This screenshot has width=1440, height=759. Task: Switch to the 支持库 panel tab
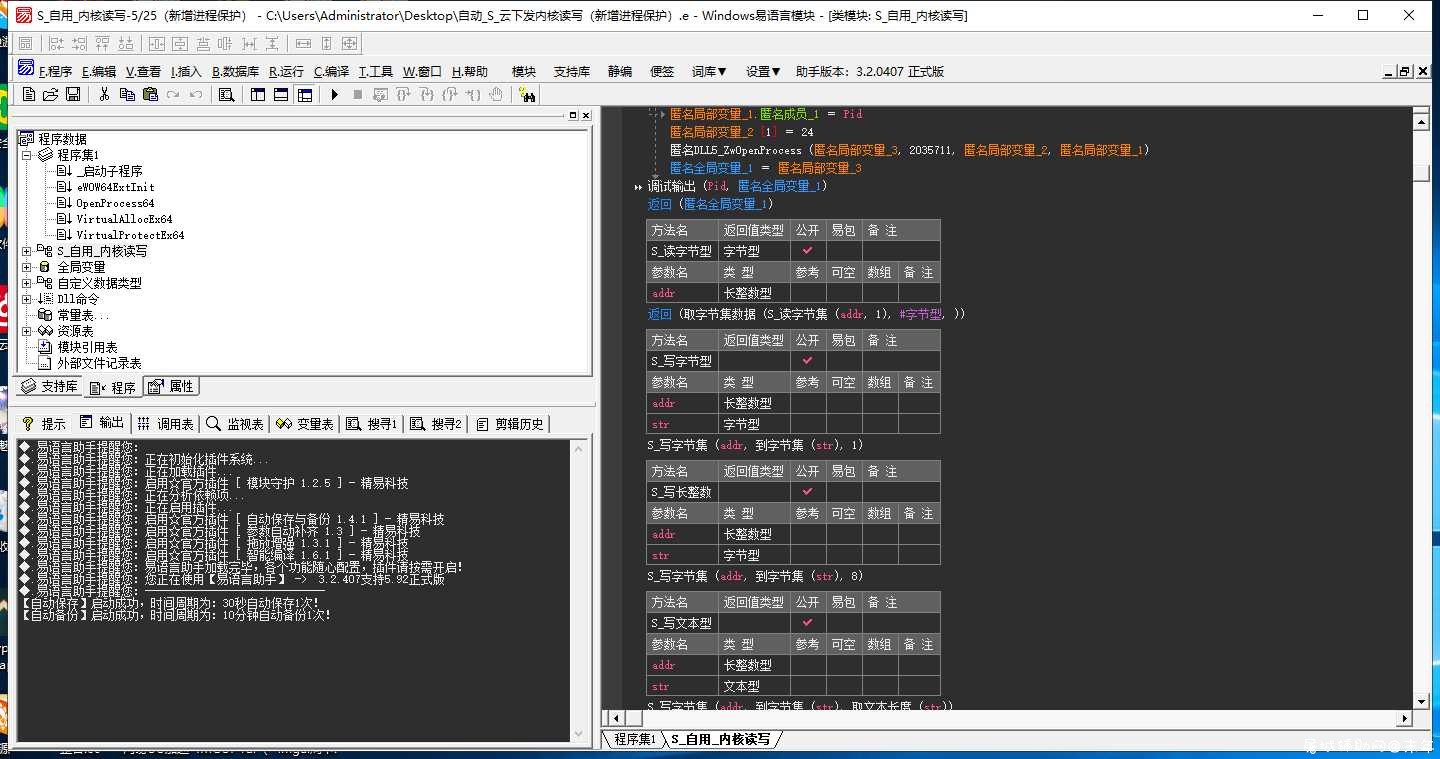(x=50, y=387)
